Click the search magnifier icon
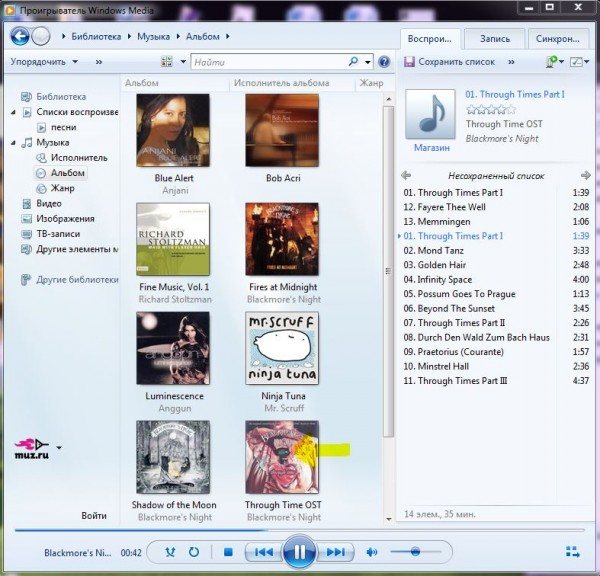 tap(353, 61)
